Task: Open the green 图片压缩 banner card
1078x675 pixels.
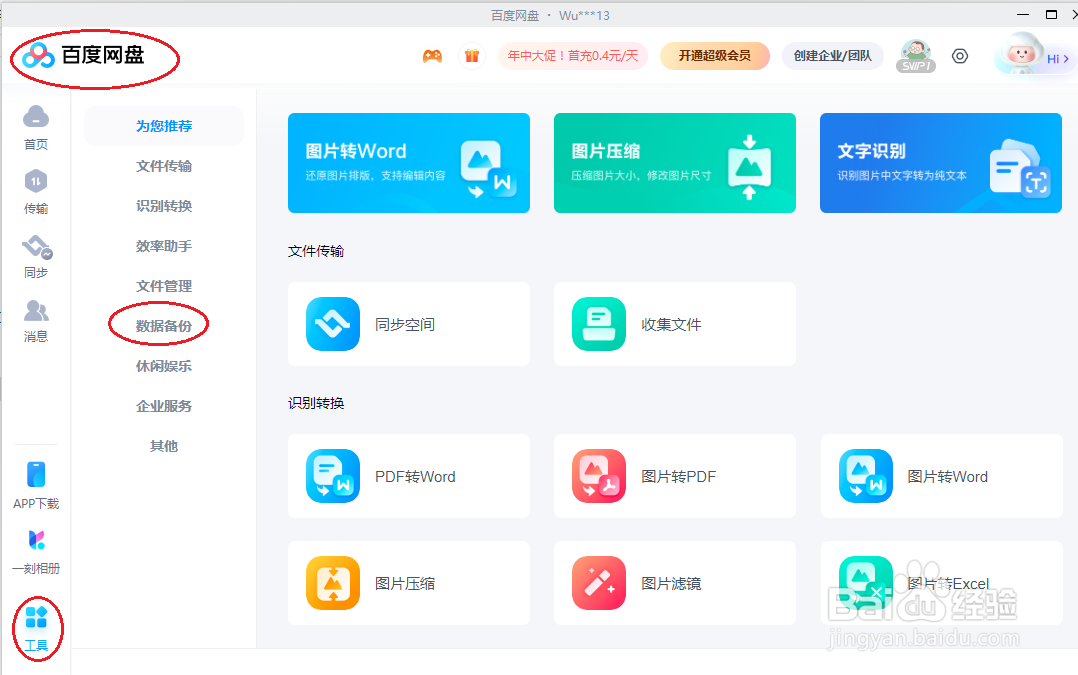Action: coord(675,163)
